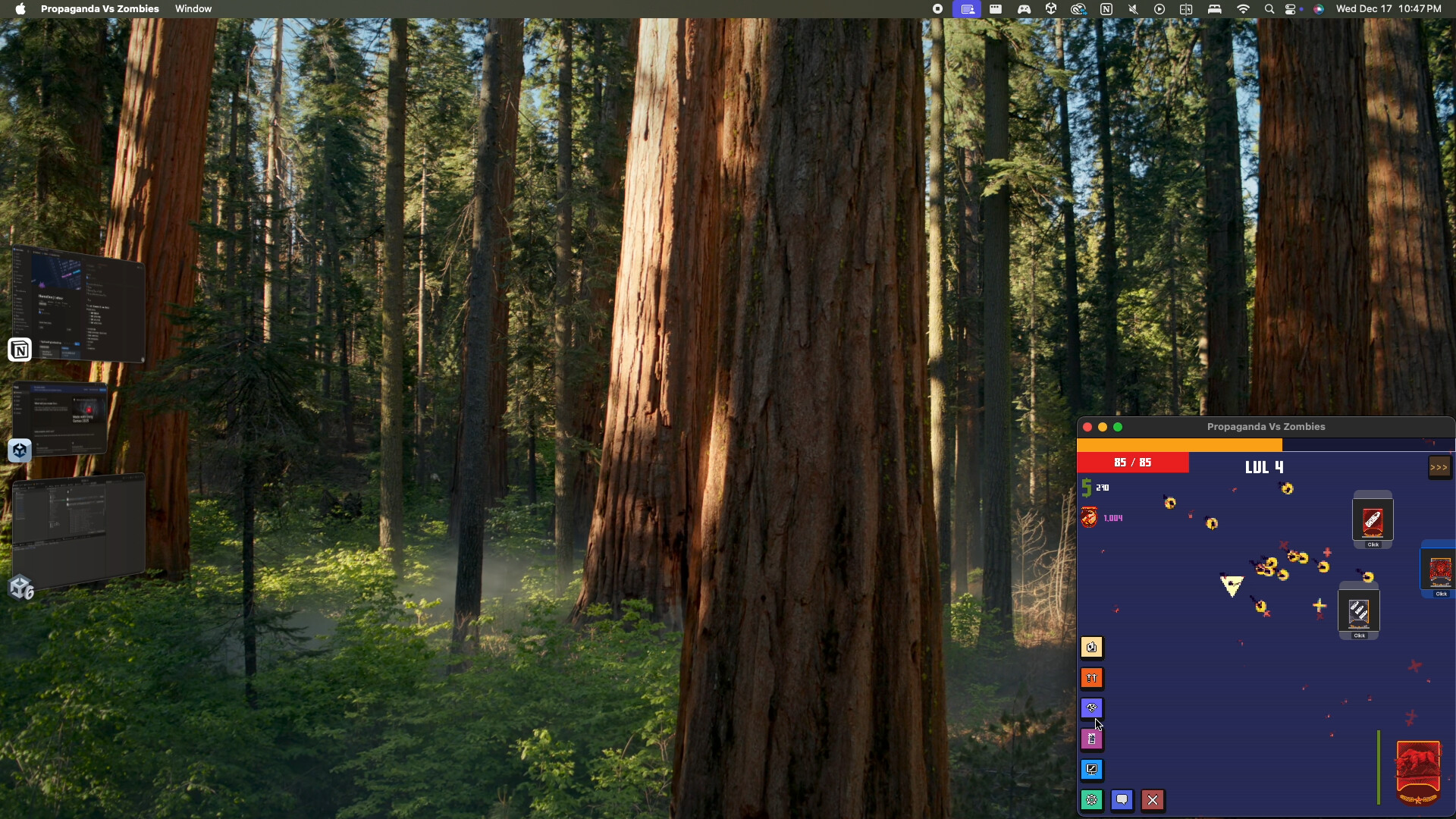Open the green gear settings in game sidebar
This screenshot has width=1456, height=819.
tap(1092, 799)
